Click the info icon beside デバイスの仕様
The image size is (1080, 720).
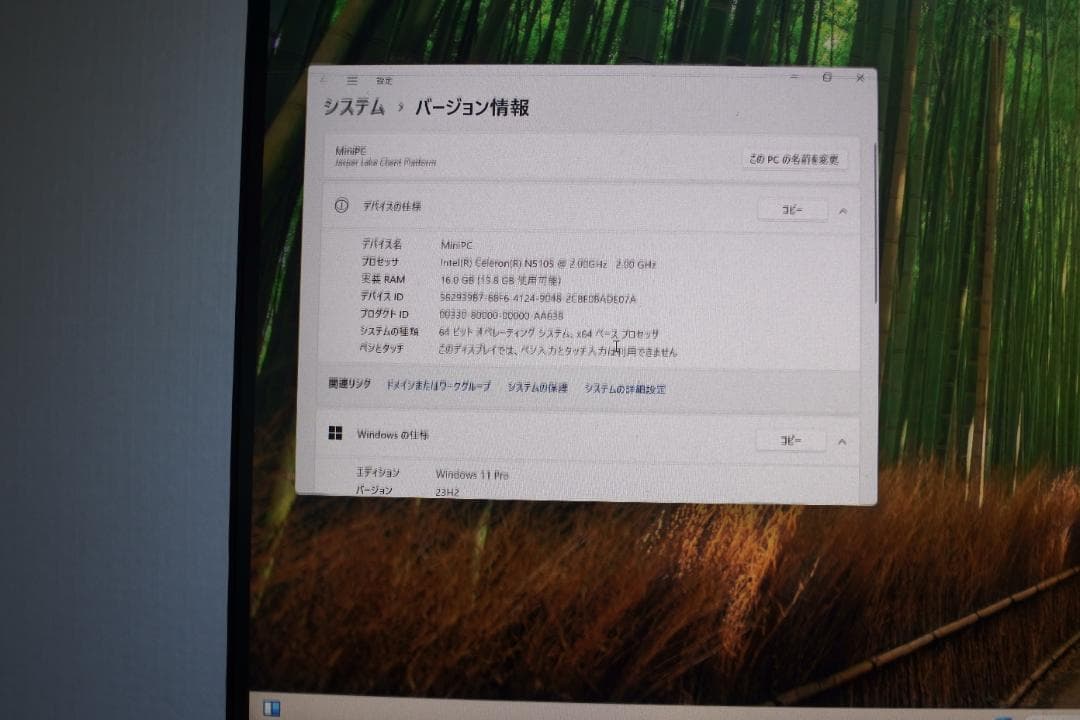coord(340,207)
